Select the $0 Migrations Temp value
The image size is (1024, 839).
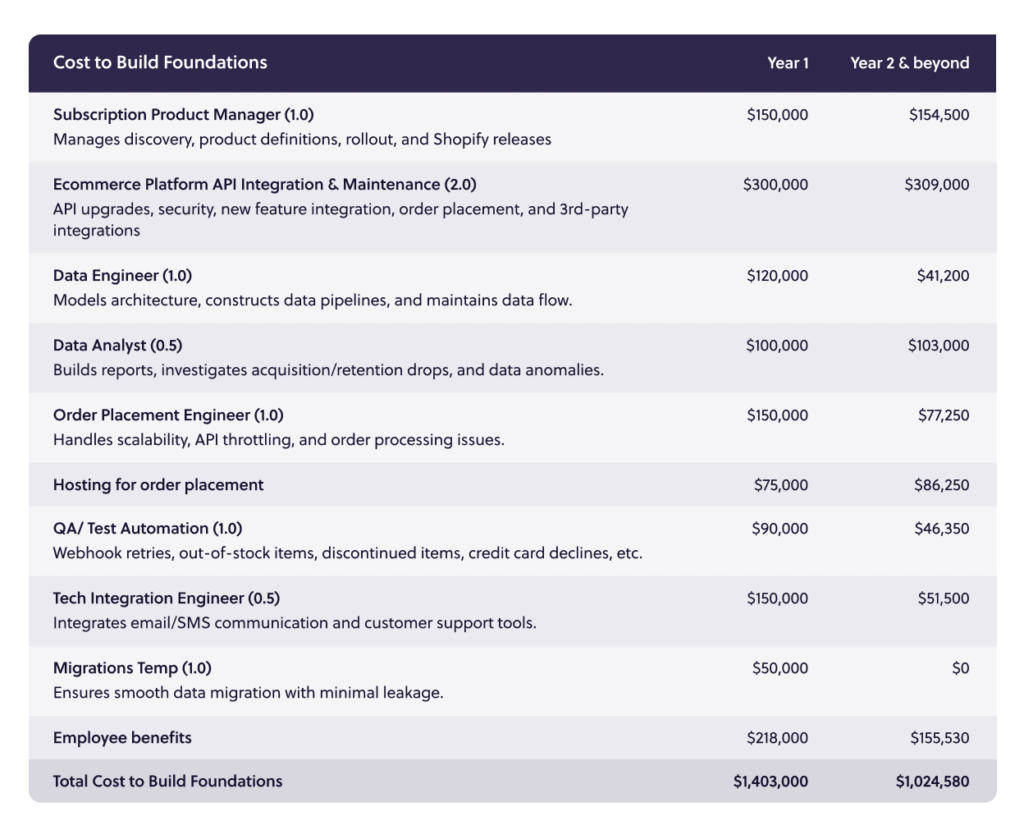961,667
